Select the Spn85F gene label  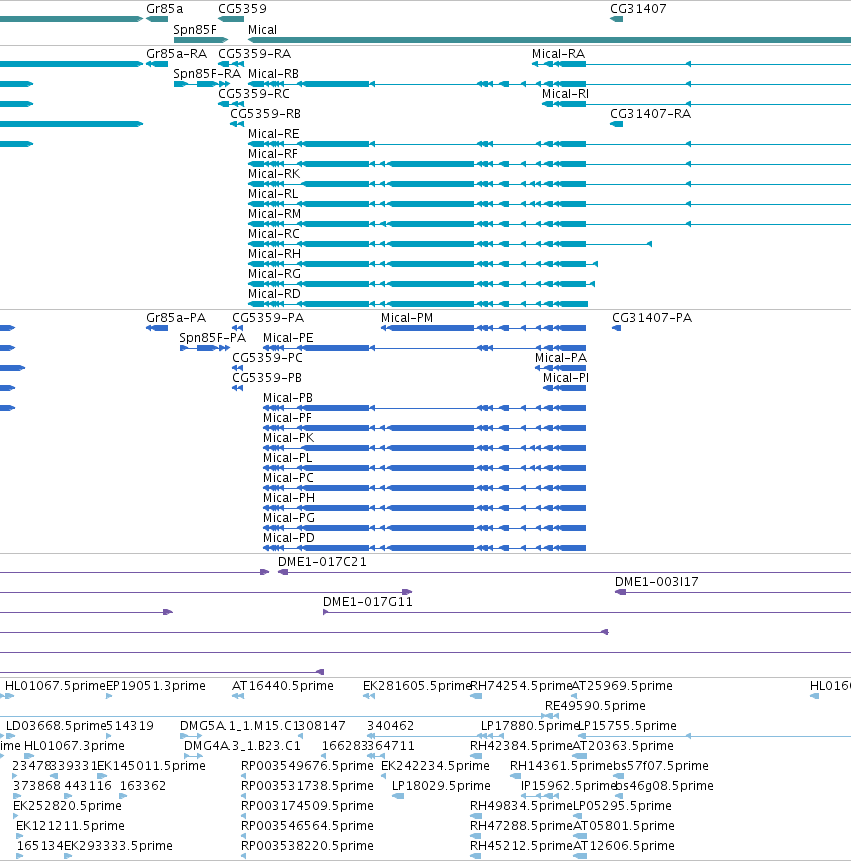[195, 30]
